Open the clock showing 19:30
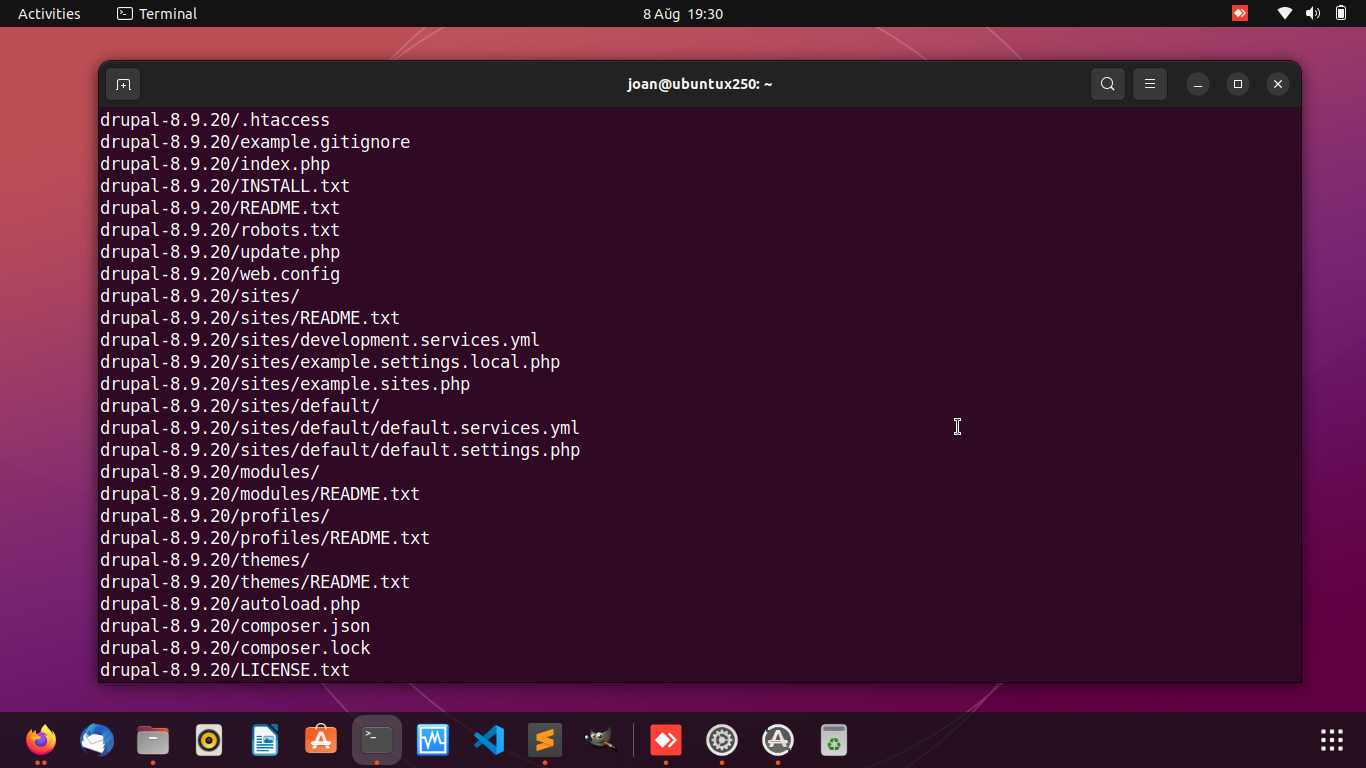The height and width of the screenshot is (768, 1366). tap(683, 14)
